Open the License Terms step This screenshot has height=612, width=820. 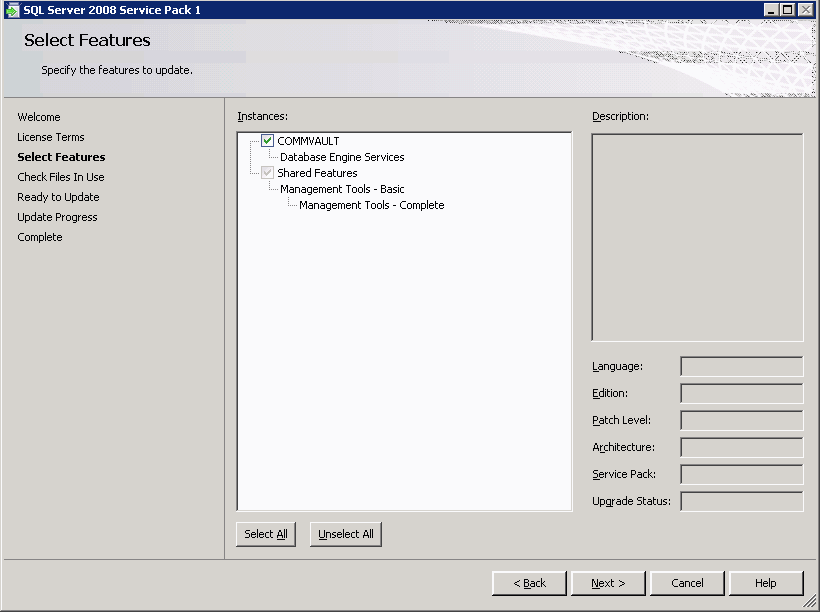click(51, 137)
